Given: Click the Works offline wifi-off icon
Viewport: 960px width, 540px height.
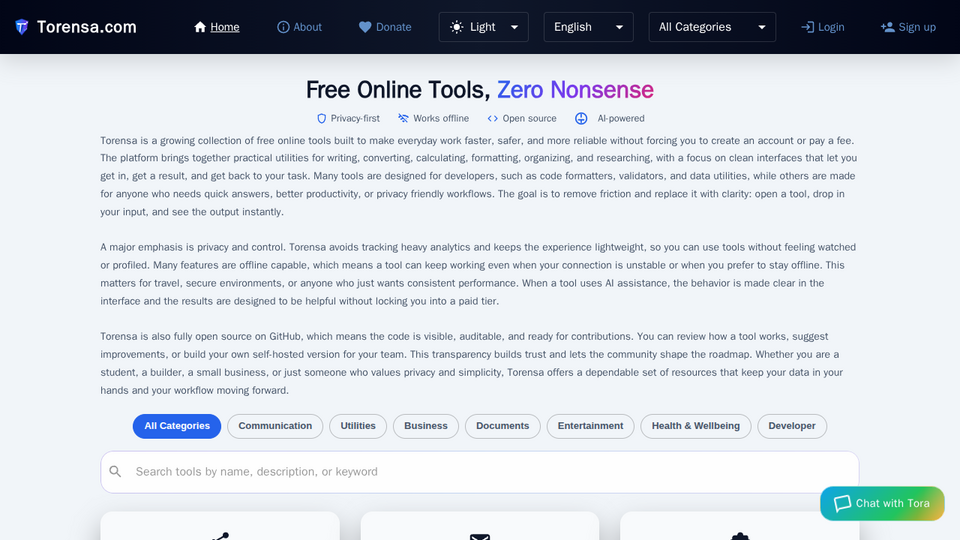Looking at the screenshot, I should coord(403,118).
